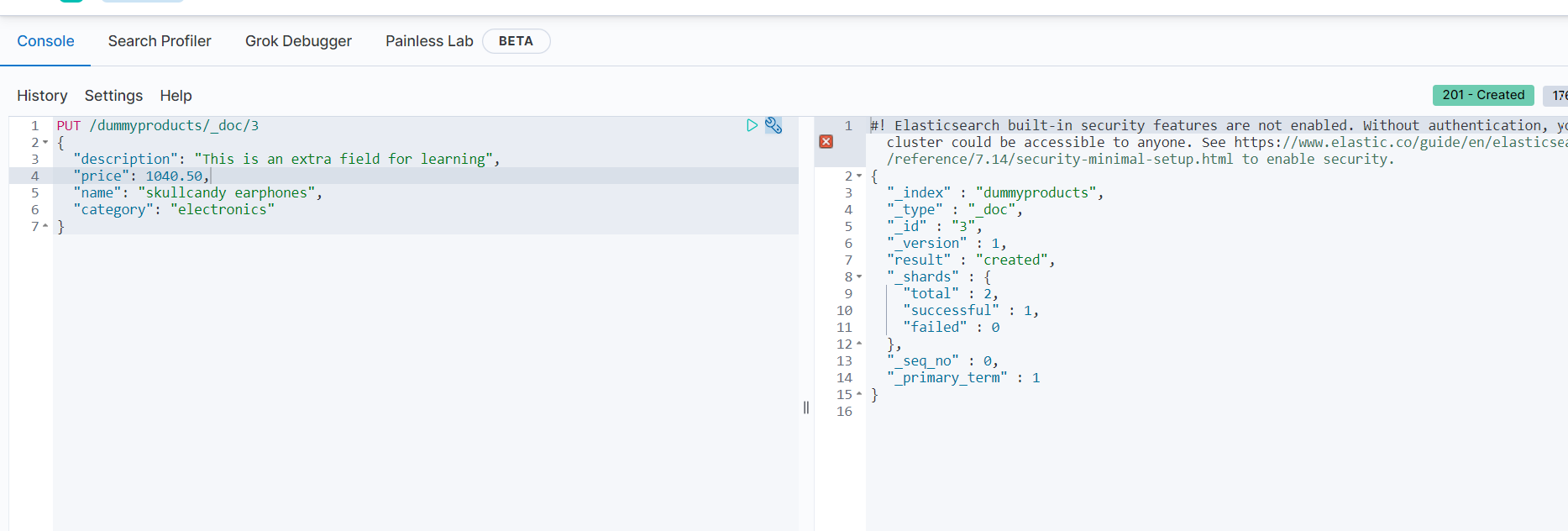Screen dimensions: 1568x531
Task: Show the request History
Action: tap(42, 96)
